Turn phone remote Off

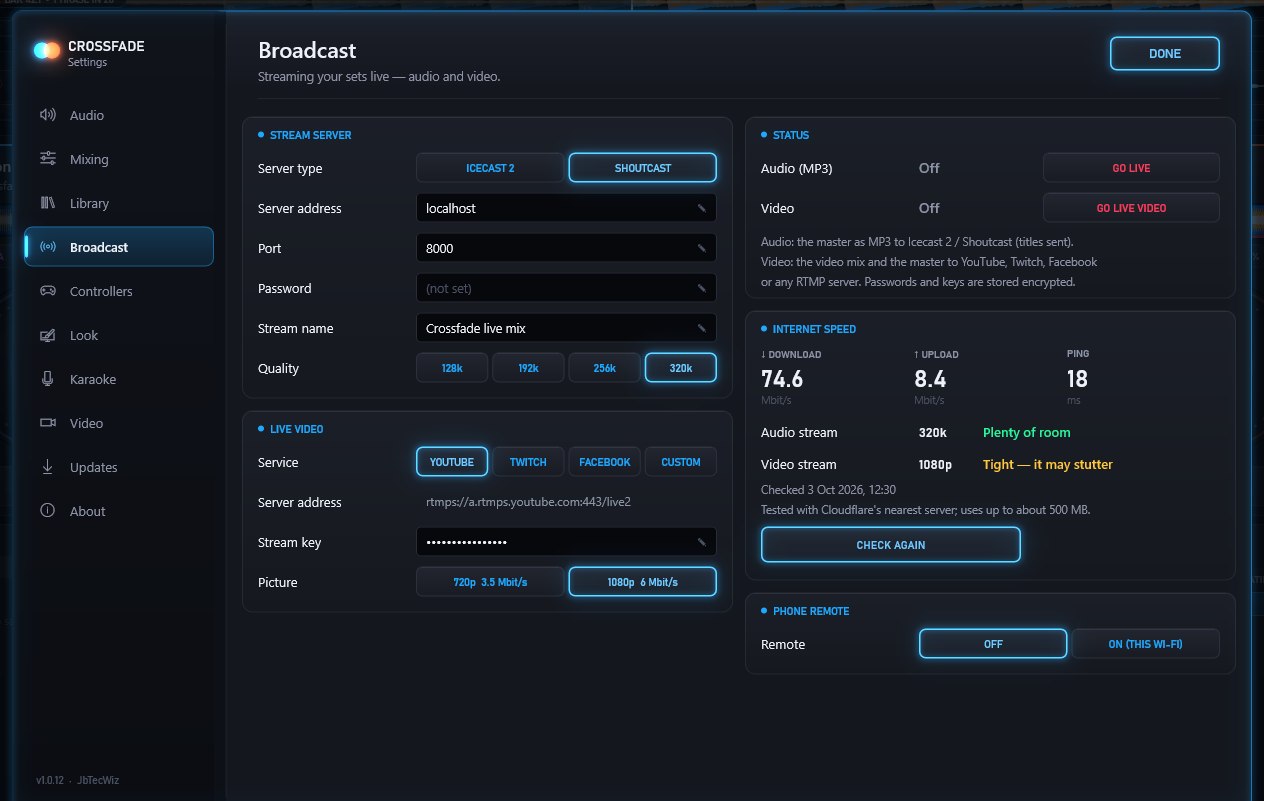(993, 644)
